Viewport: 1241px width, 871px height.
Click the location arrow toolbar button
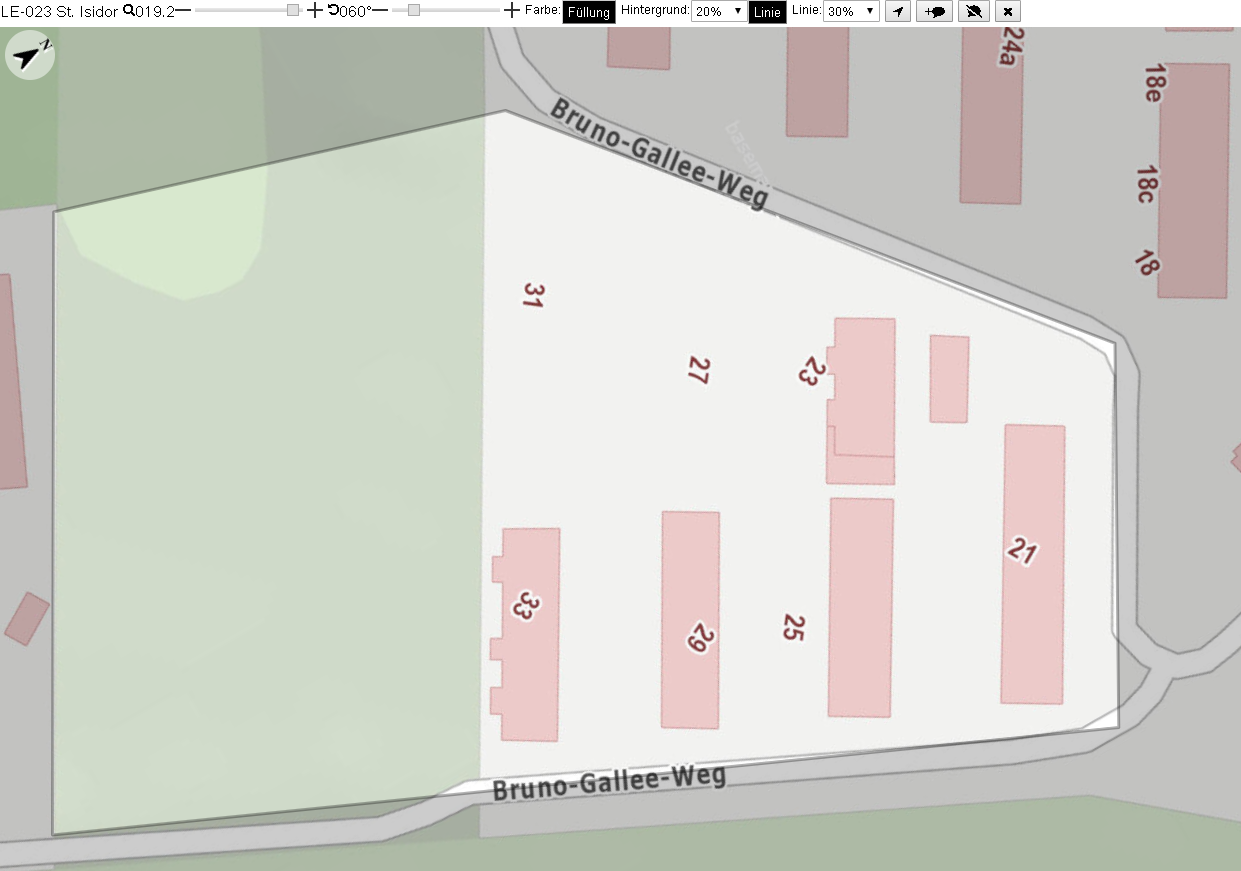tap(898, 12)
